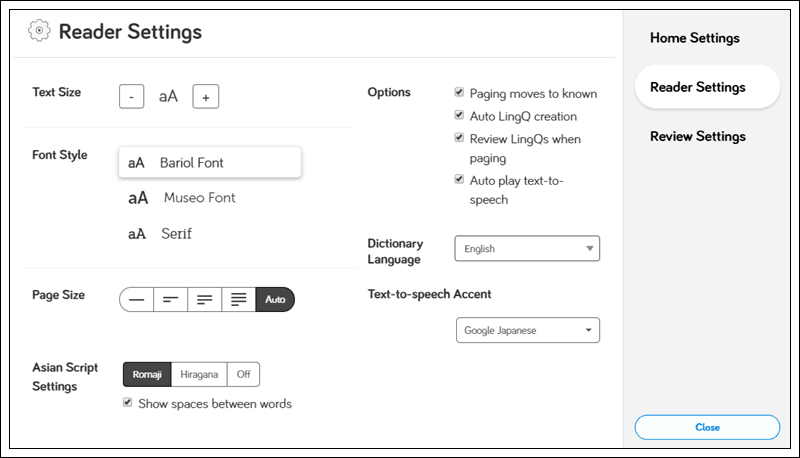The width and height of the screenshot is (800, 458).
Task: Toggle Auto LingQ creation checkbox
Action: (459, 116)
